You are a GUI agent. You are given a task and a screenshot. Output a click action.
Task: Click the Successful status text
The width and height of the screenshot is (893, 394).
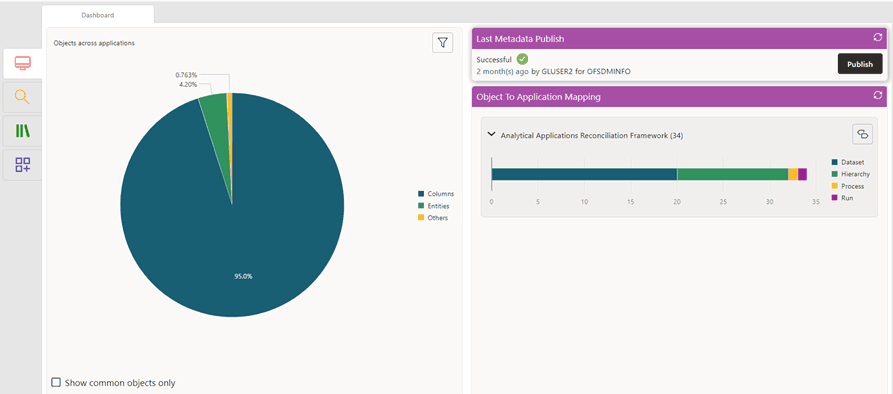pyautogui.click(x=494, y=59)
